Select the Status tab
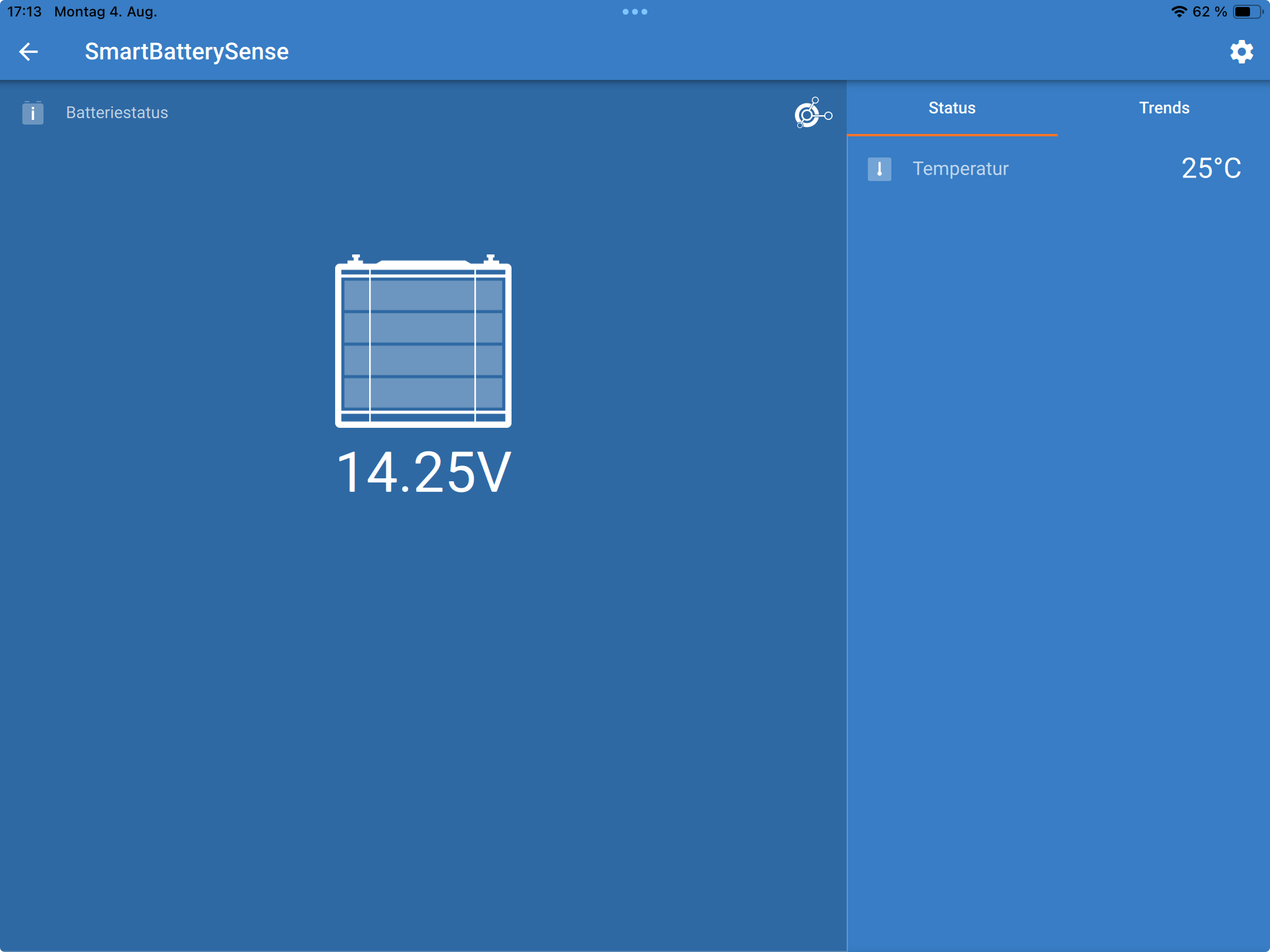The width and height of the screenshot is (1270, 952). pyautogui.click(x=952, y=108)
